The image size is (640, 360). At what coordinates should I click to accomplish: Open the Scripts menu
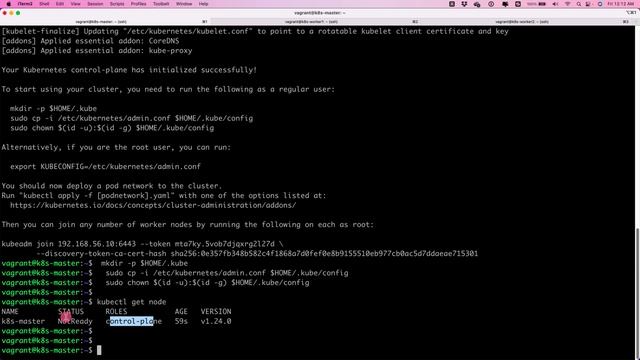(x=117, y=4)
